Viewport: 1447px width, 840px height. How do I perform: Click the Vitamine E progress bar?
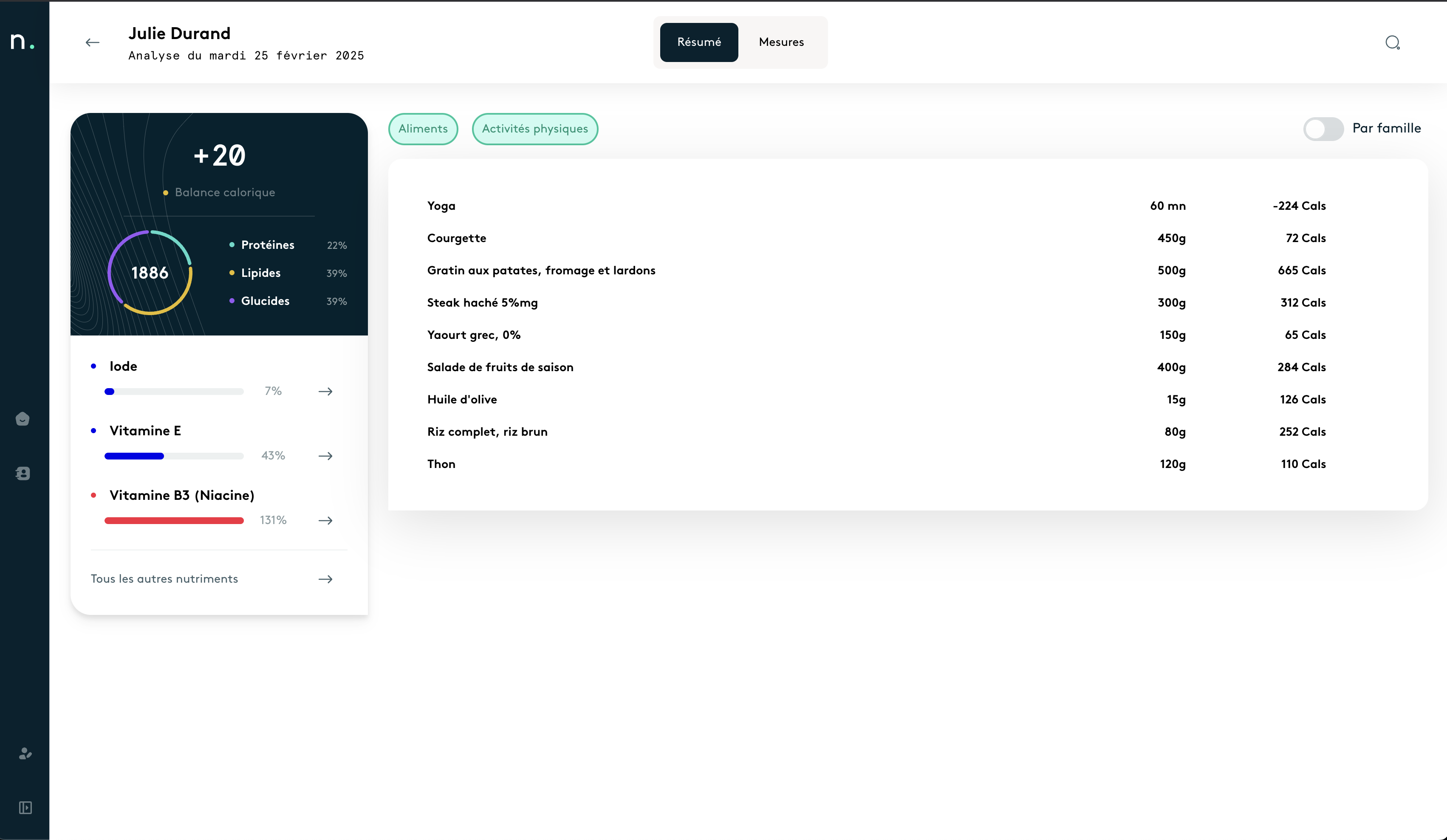(x=173, y=456)
